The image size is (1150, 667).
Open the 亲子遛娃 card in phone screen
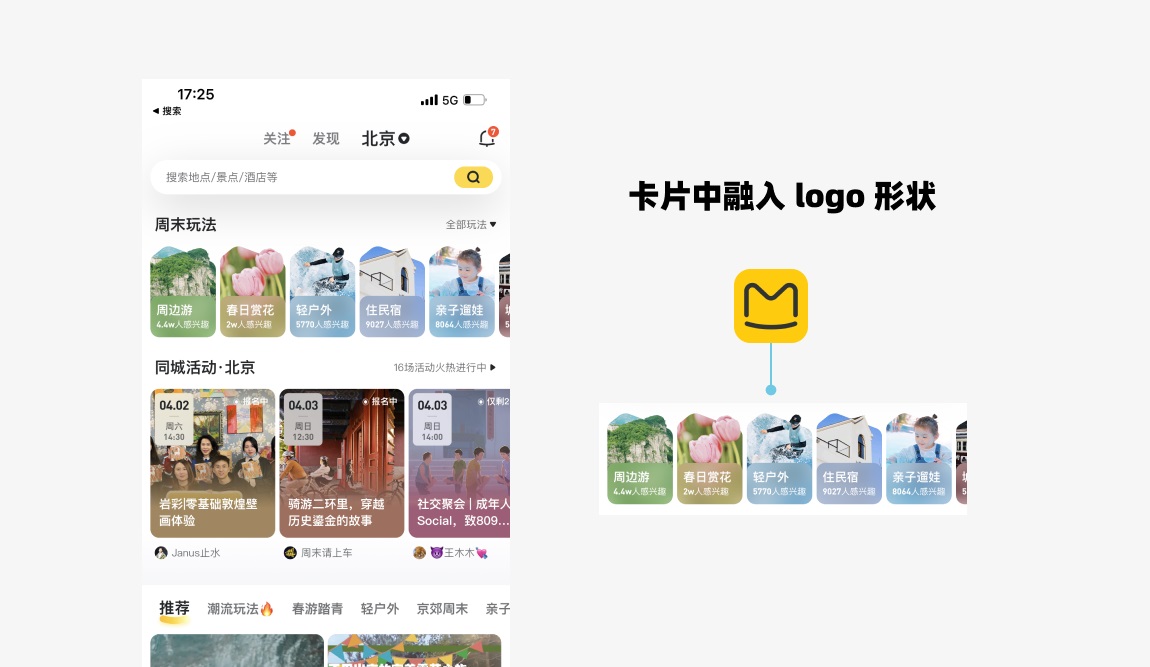[461, 292]
